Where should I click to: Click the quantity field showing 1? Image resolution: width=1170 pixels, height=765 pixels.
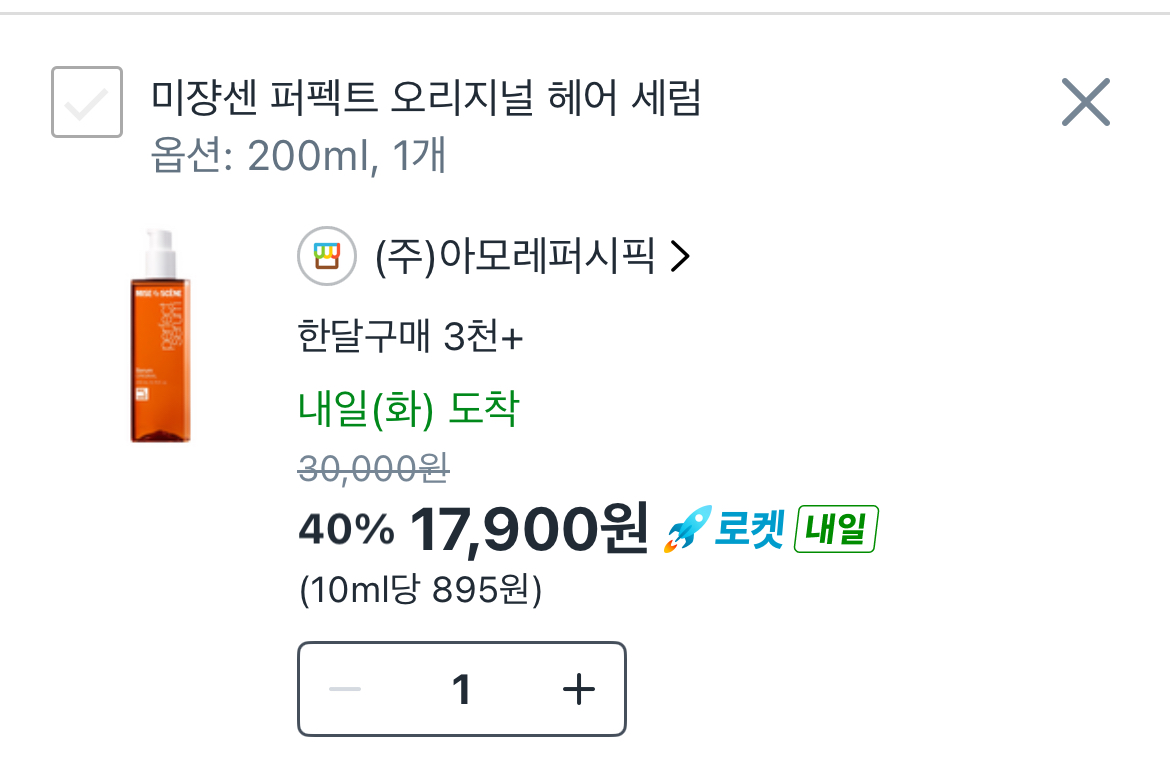461,689
